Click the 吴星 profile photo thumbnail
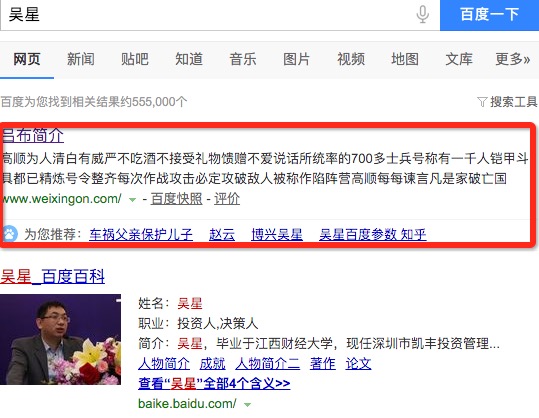The width and height of the screenshot is (539, 418). (x=60, y=339)
